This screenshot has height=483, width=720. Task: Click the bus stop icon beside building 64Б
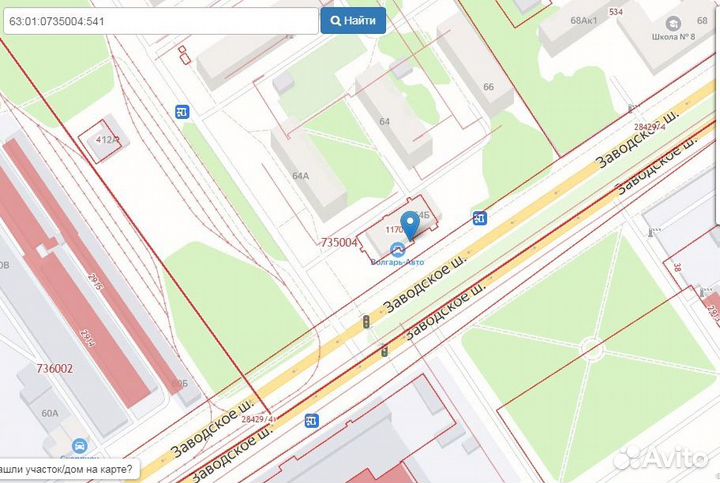coord(479,218)
